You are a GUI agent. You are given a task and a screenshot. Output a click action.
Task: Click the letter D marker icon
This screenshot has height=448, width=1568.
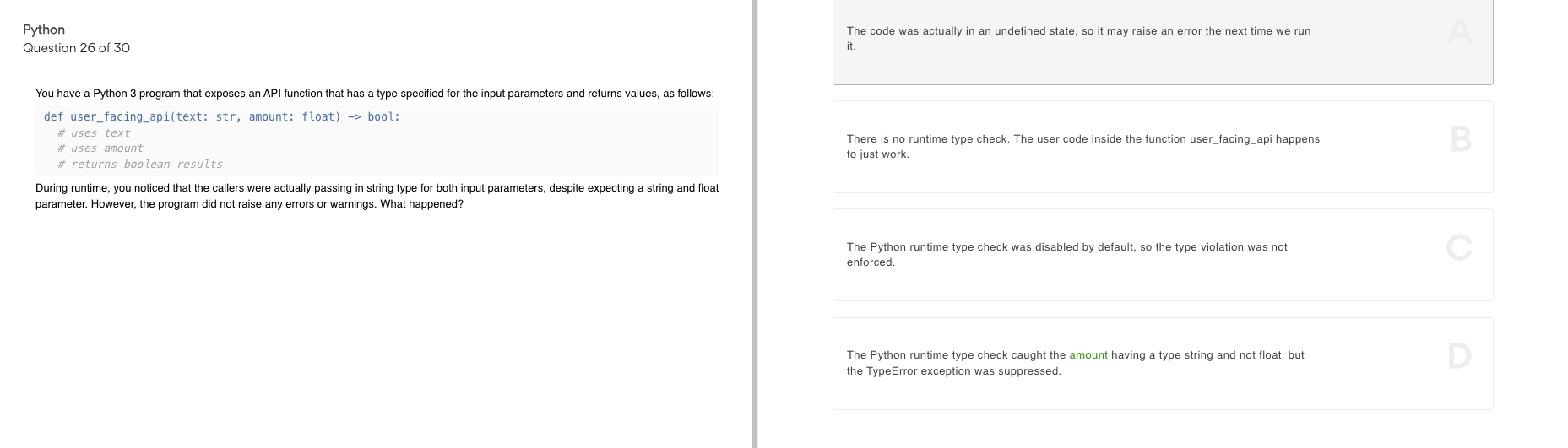[1459, 355]
